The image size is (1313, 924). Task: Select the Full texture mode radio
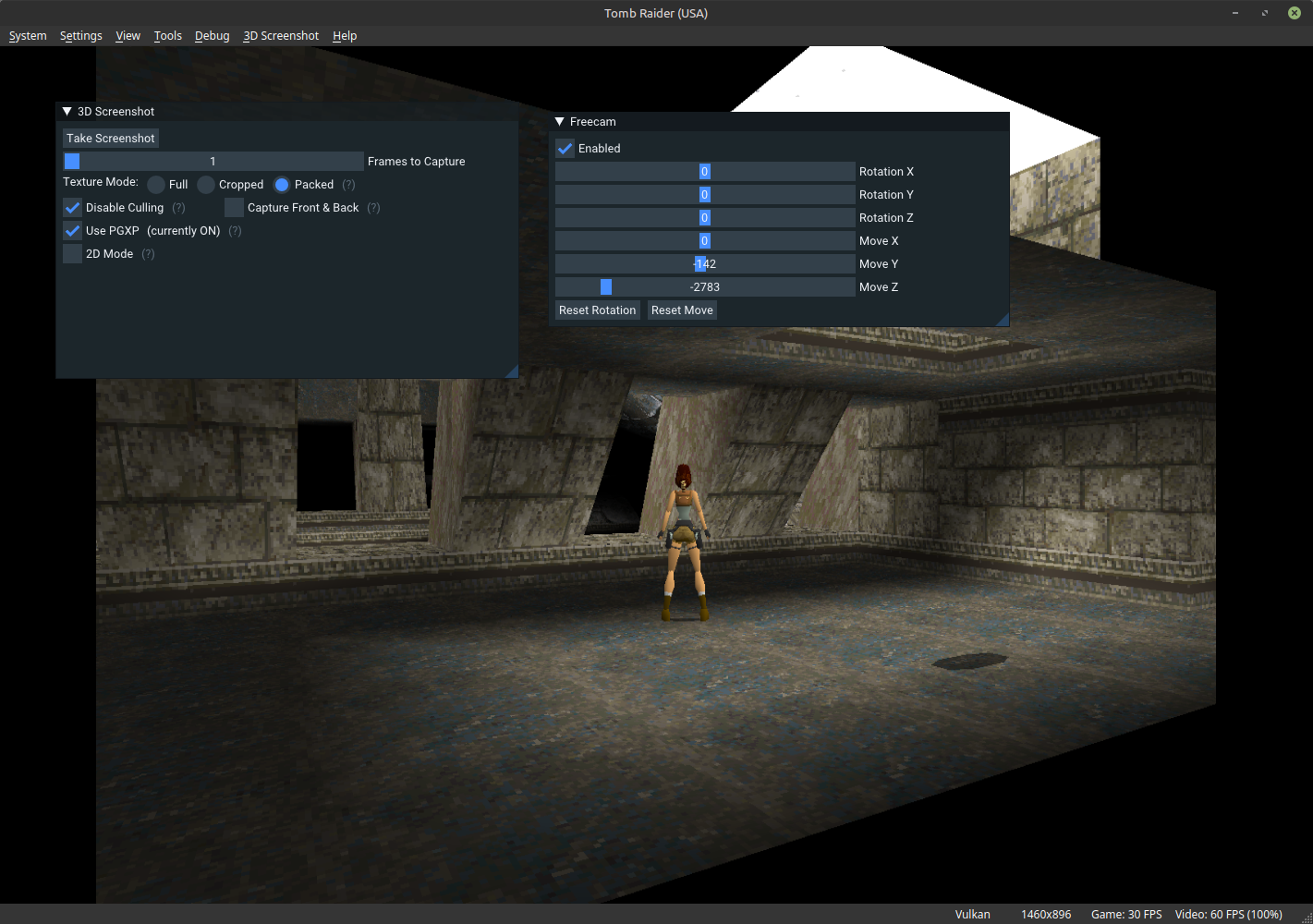point(156,185)
